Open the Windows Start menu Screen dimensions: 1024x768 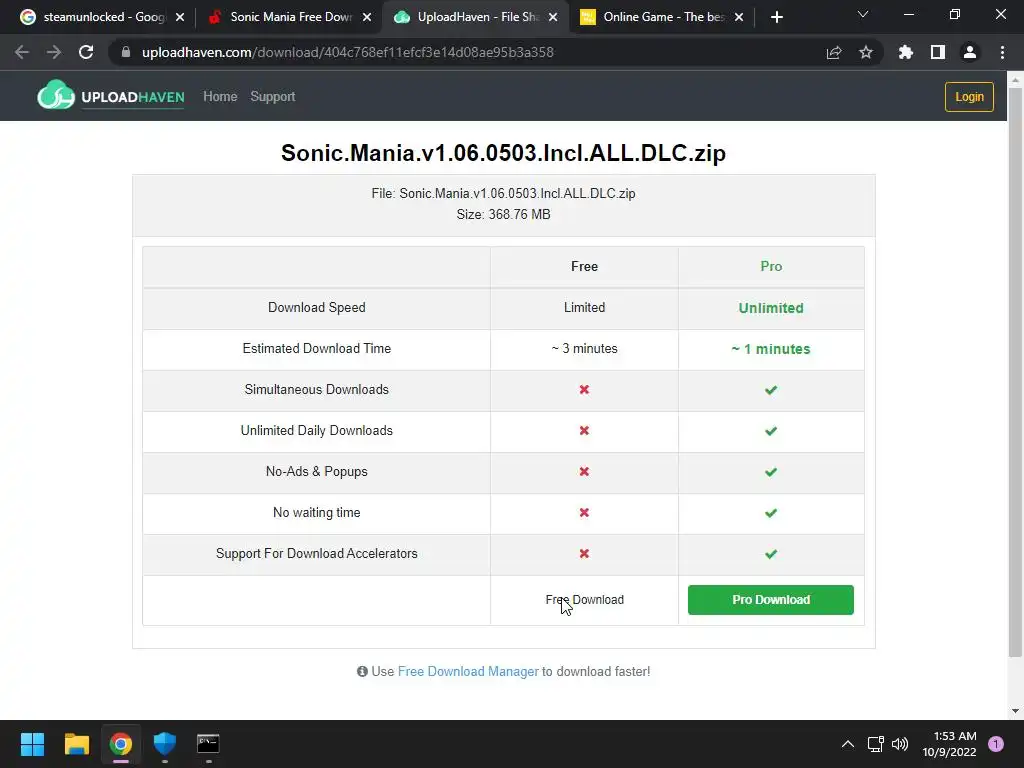[32, 744]
